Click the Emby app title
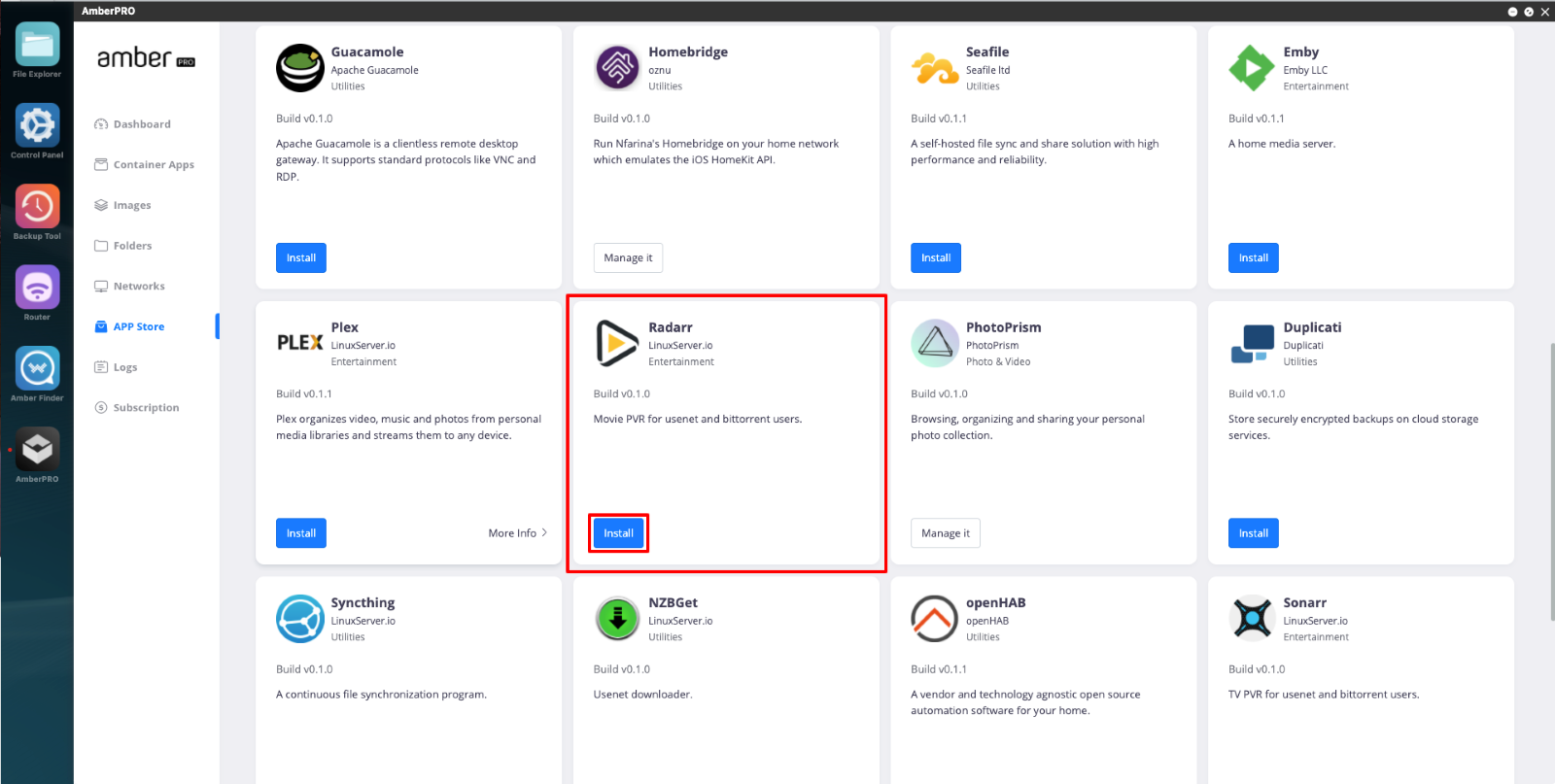The image size is (1555, 784). [x=1301, y=52]
